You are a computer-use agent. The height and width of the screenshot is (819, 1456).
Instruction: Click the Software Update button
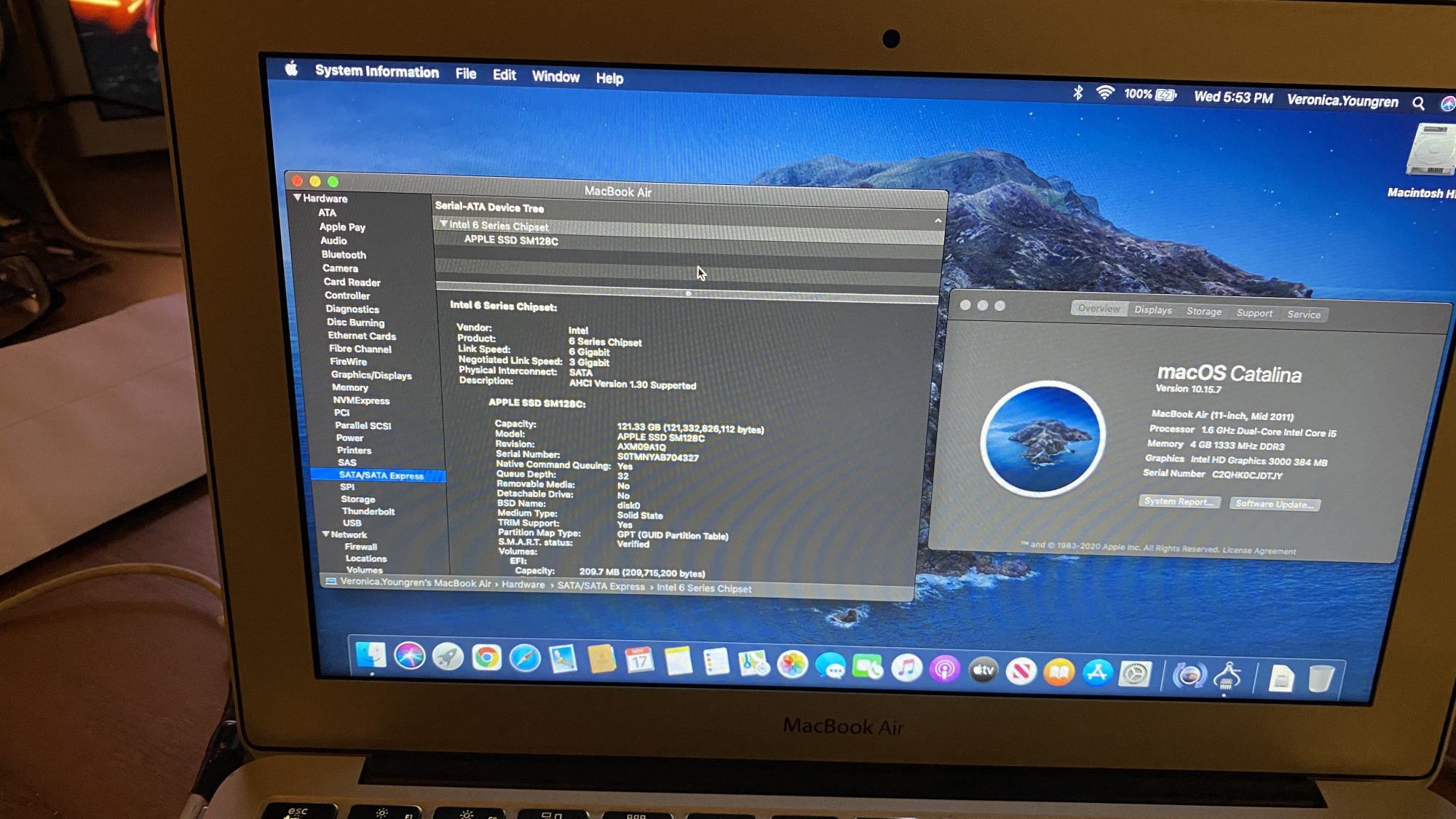click(x=1274, y=504)
